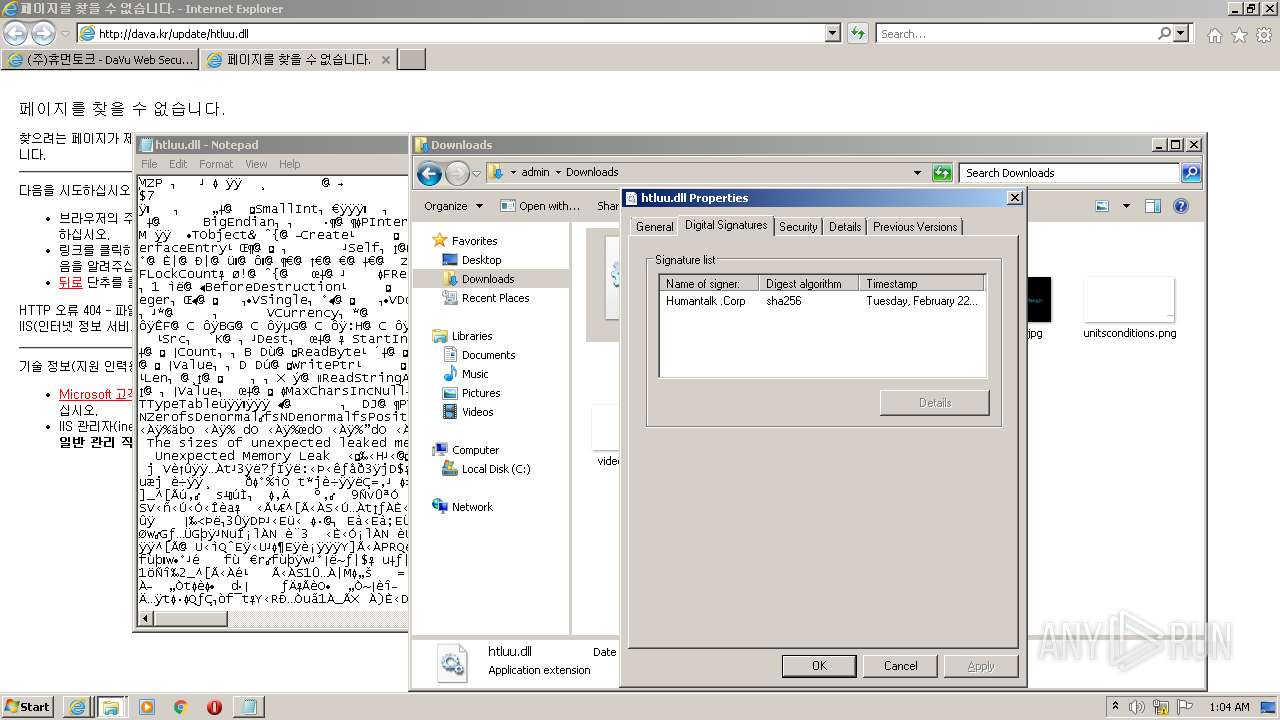
Task: Open Notepad's Format menu
Action: point(216,164)
